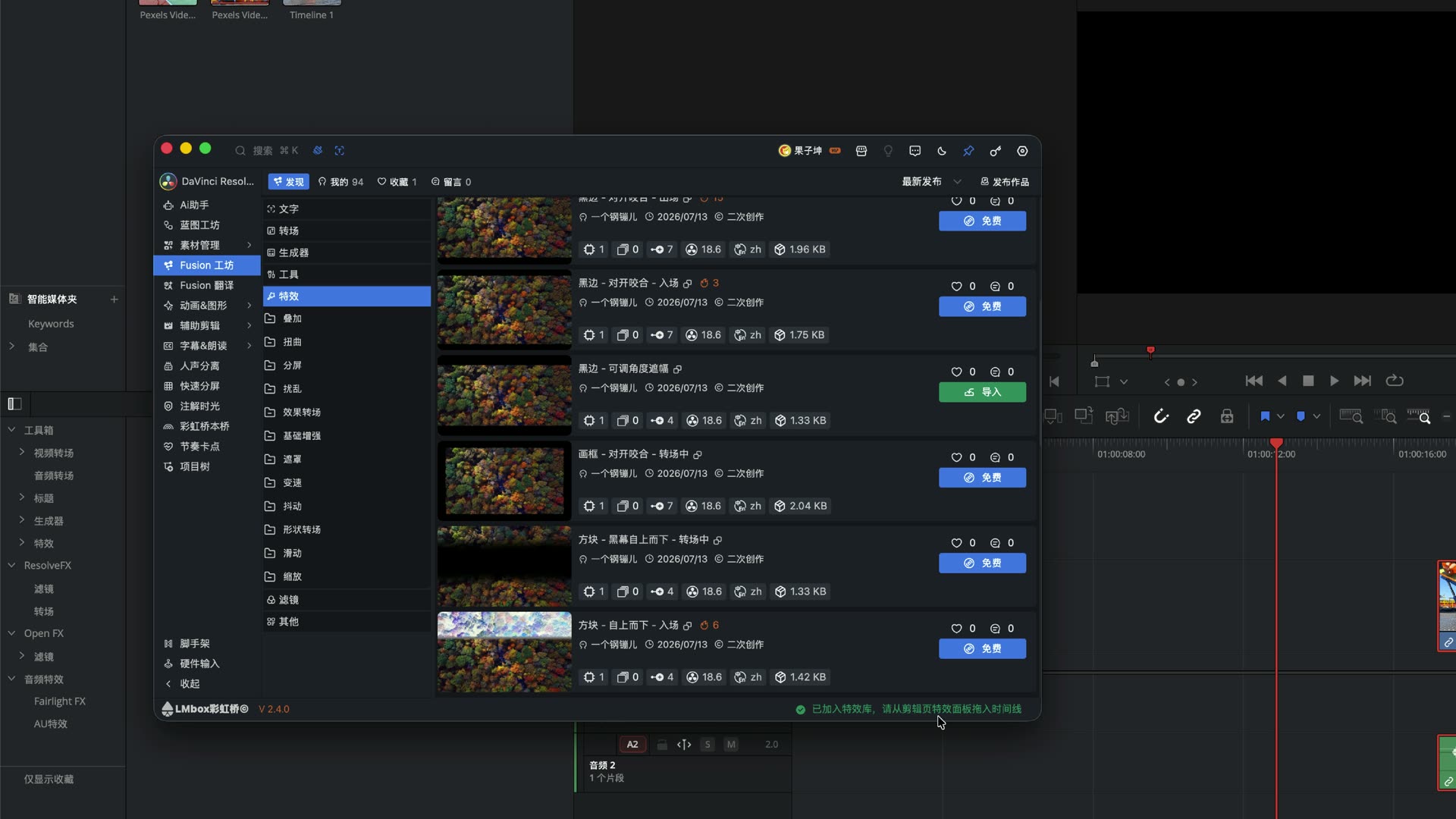The height and width of the screenshot is (819, 1456).
Task: Toggle position lock icon
Action: pyautogui.click(x=1227, y=416)
